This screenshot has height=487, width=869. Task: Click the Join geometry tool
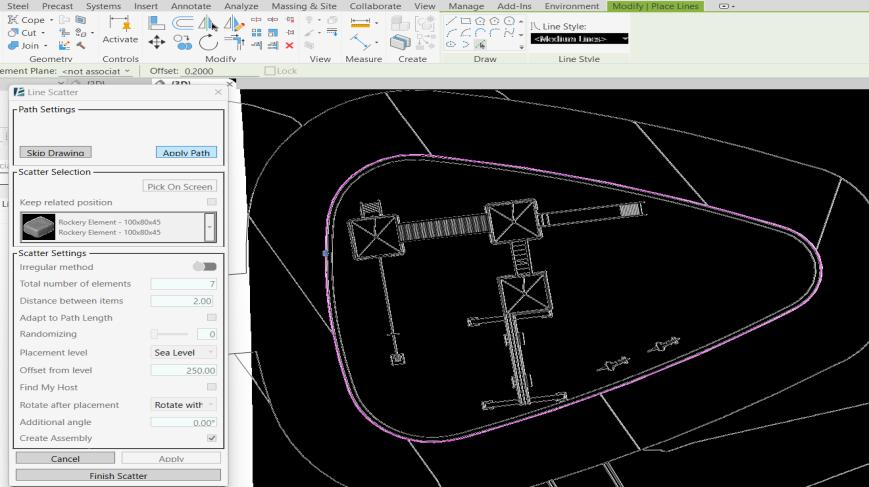(x=24, y=45)
